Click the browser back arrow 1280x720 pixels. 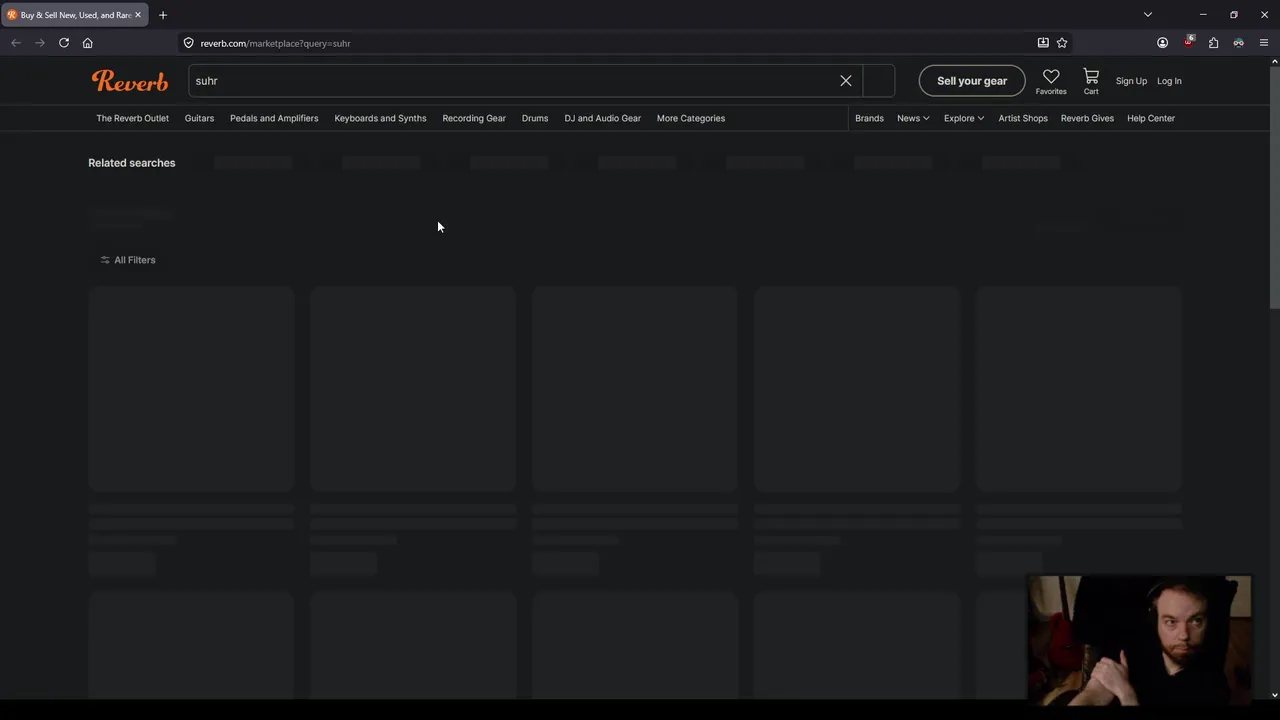[16, 43]
